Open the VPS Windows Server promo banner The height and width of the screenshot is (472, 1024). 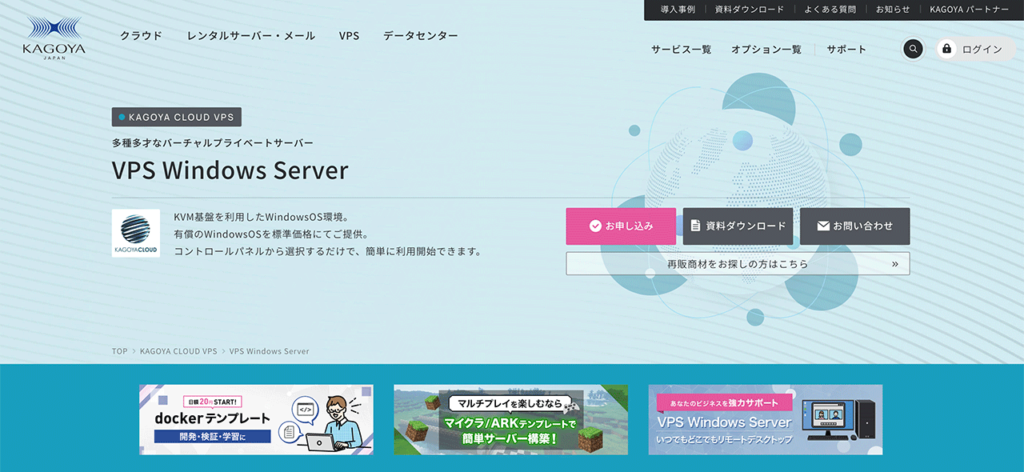pos(765,419)
